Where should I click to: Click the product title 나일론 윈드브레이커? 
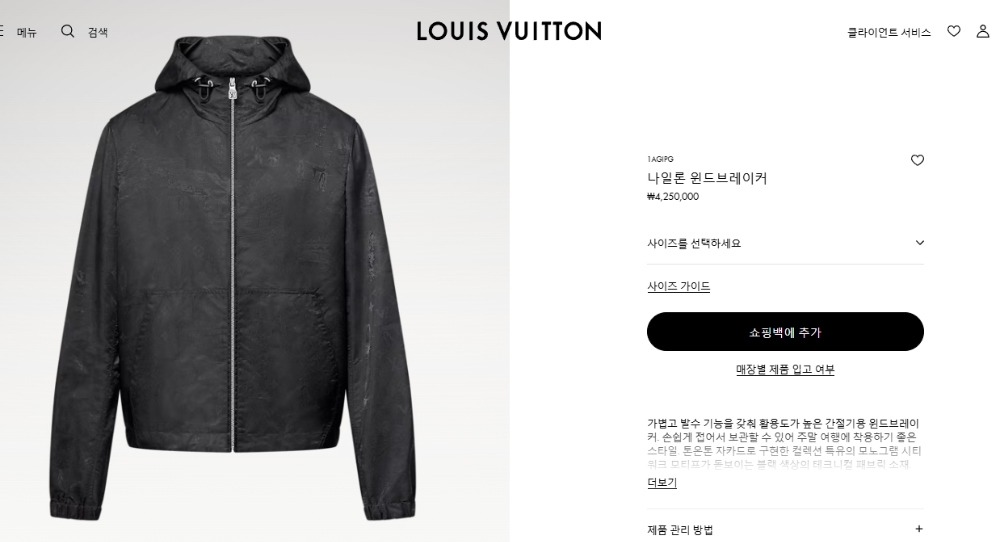coord(707,178)
